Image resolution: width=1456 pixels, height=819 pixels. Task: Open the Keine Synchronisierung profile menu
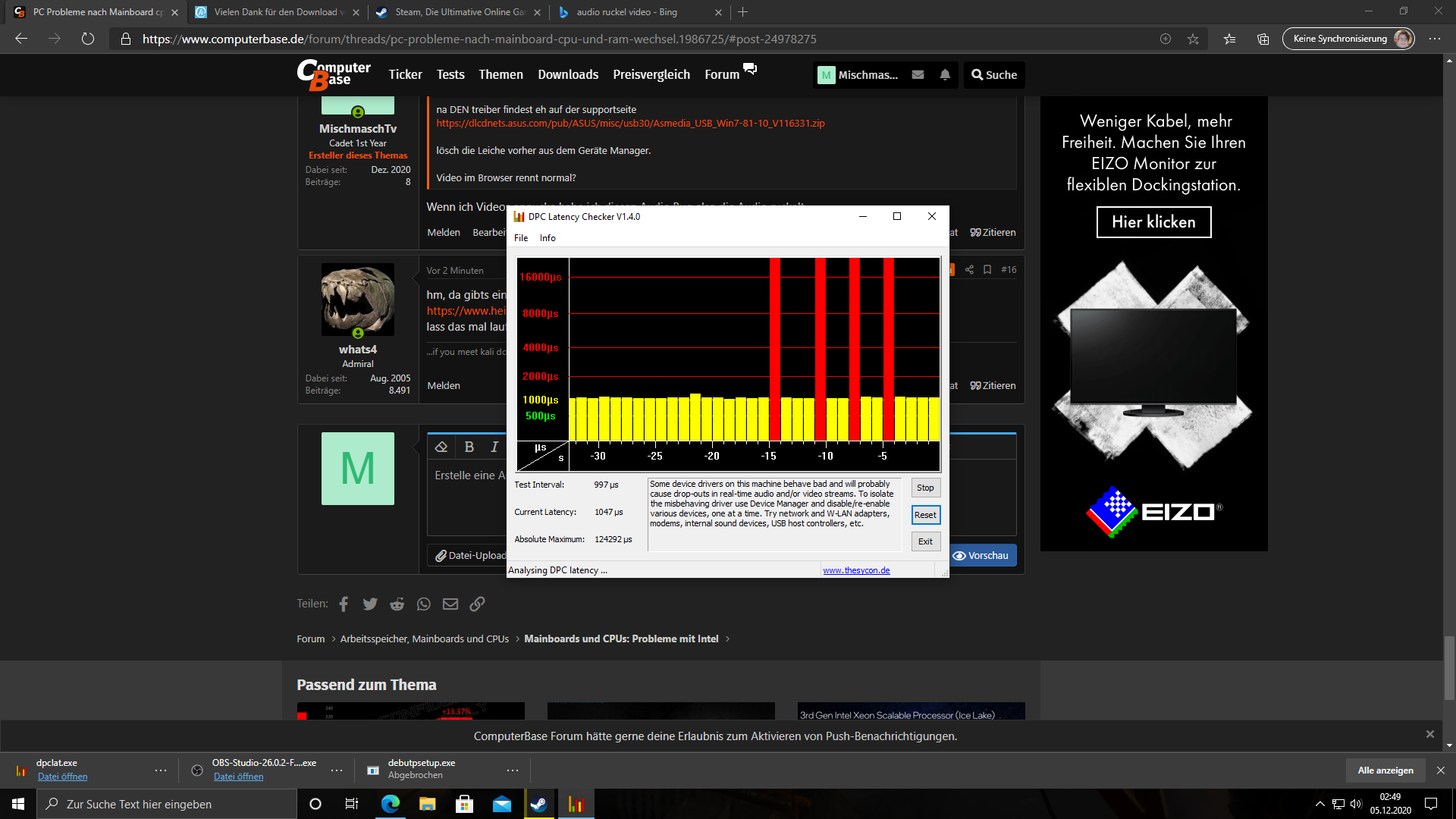pyautogui.click(x=1348, y=39)
